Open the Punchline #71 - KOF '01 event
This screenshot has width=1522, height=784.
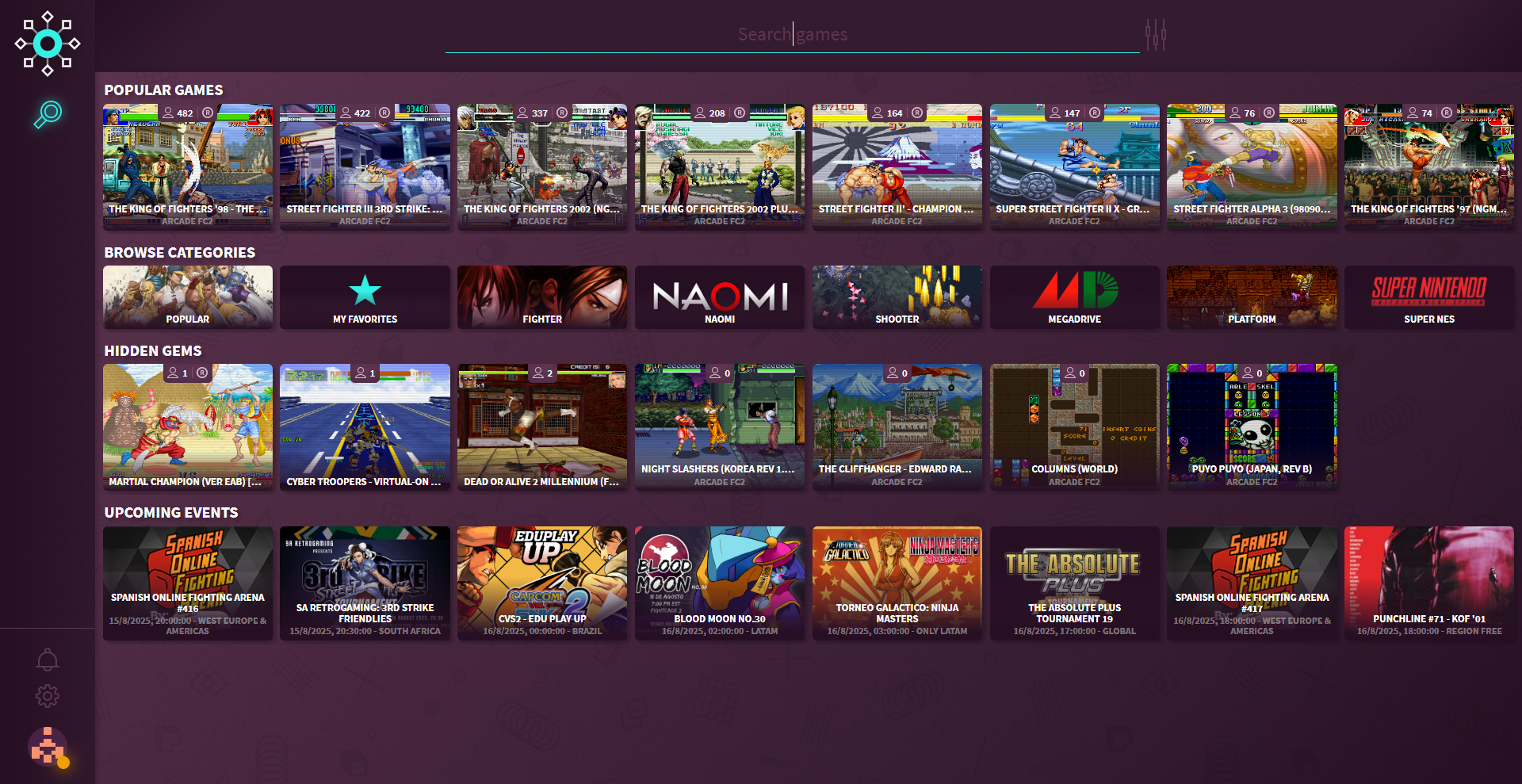(x=1429, y=583)
